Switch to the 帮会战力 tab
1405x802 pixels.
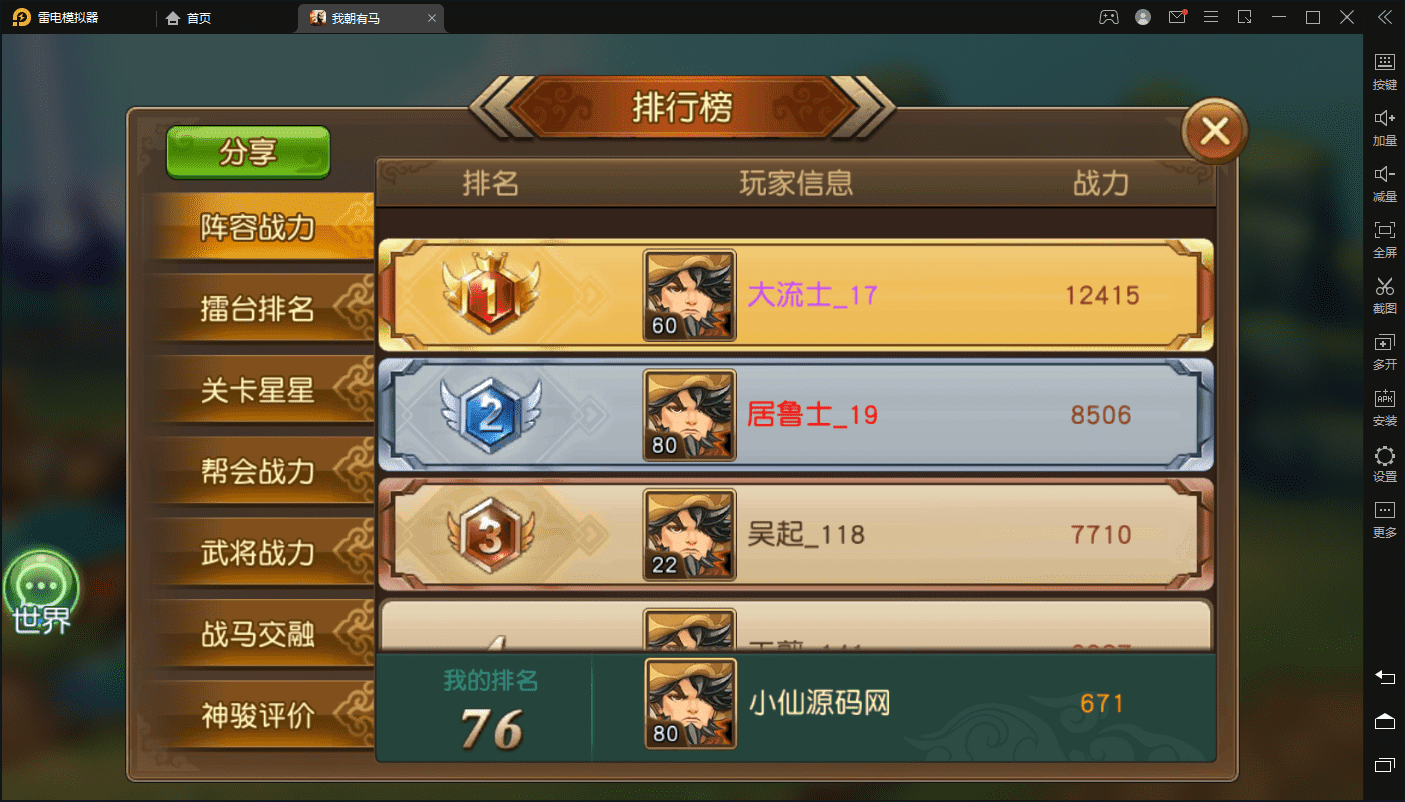pyautogui.click(x=258, y=471)
